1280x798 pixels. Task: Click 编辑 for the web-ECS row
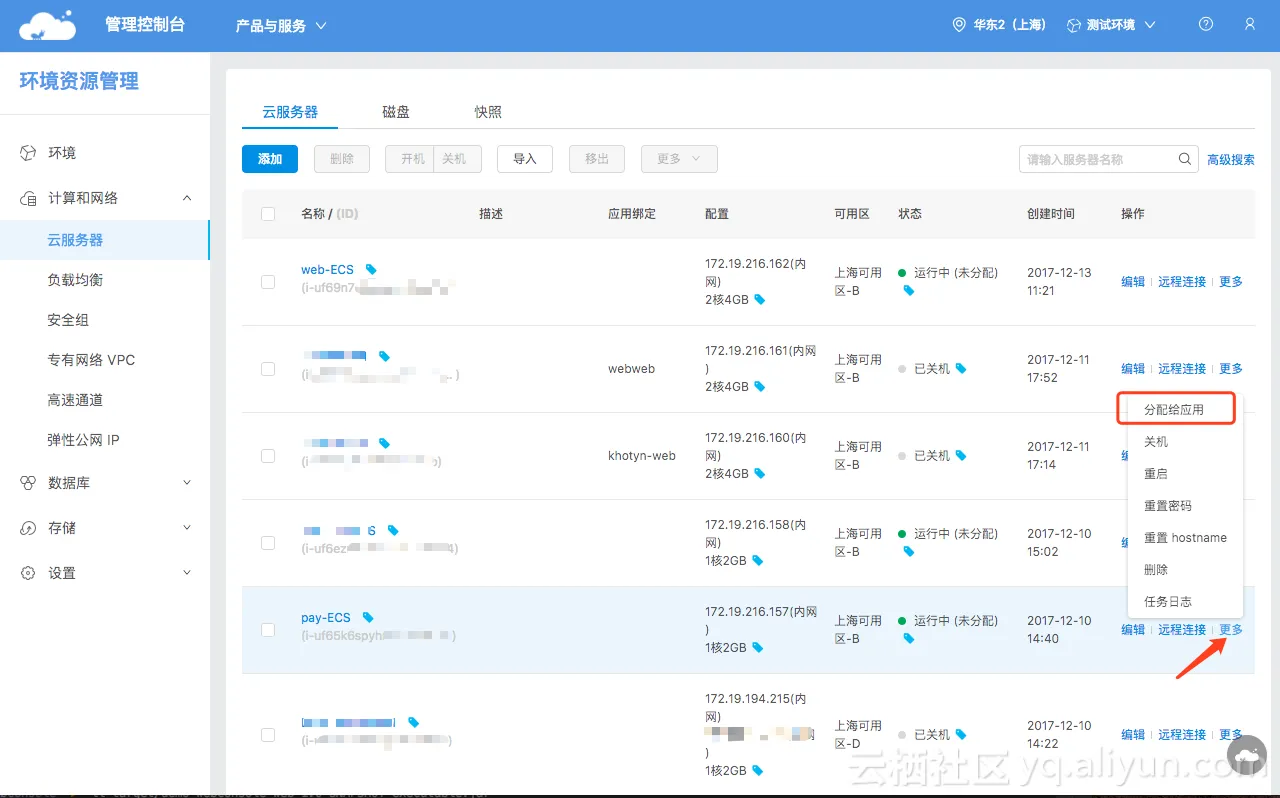click(x=1133, y=282)
